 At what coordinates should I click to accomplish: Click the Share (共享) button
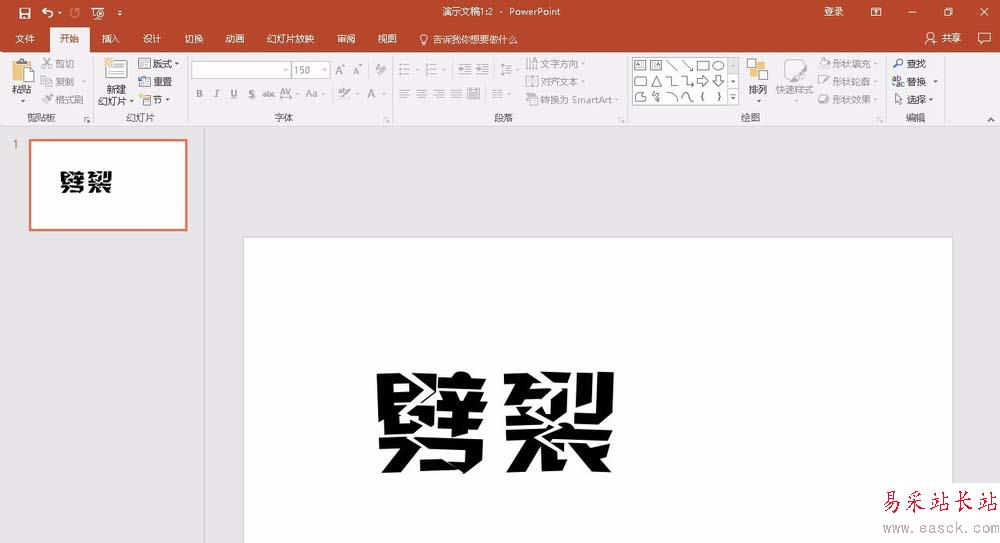point(943,38)
